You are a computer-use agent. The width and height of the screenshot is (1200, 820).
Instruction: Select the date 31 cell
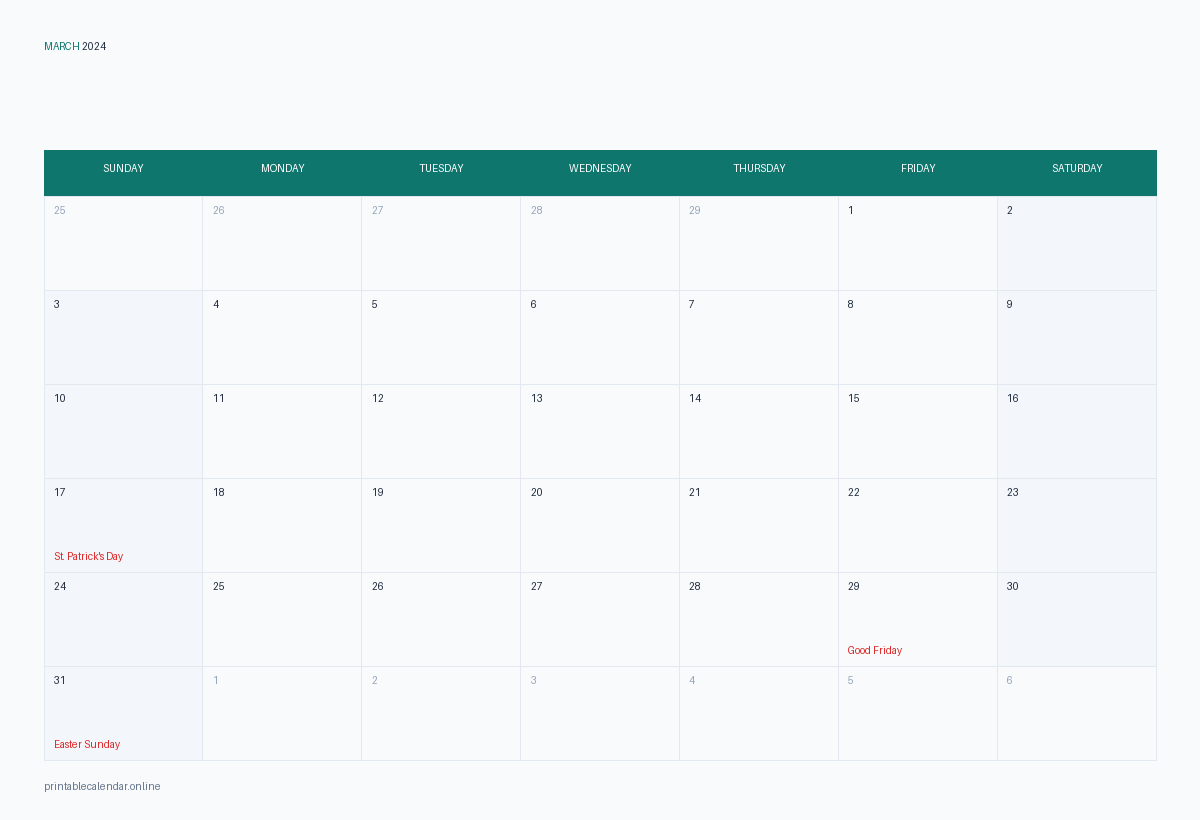point(123,714)
